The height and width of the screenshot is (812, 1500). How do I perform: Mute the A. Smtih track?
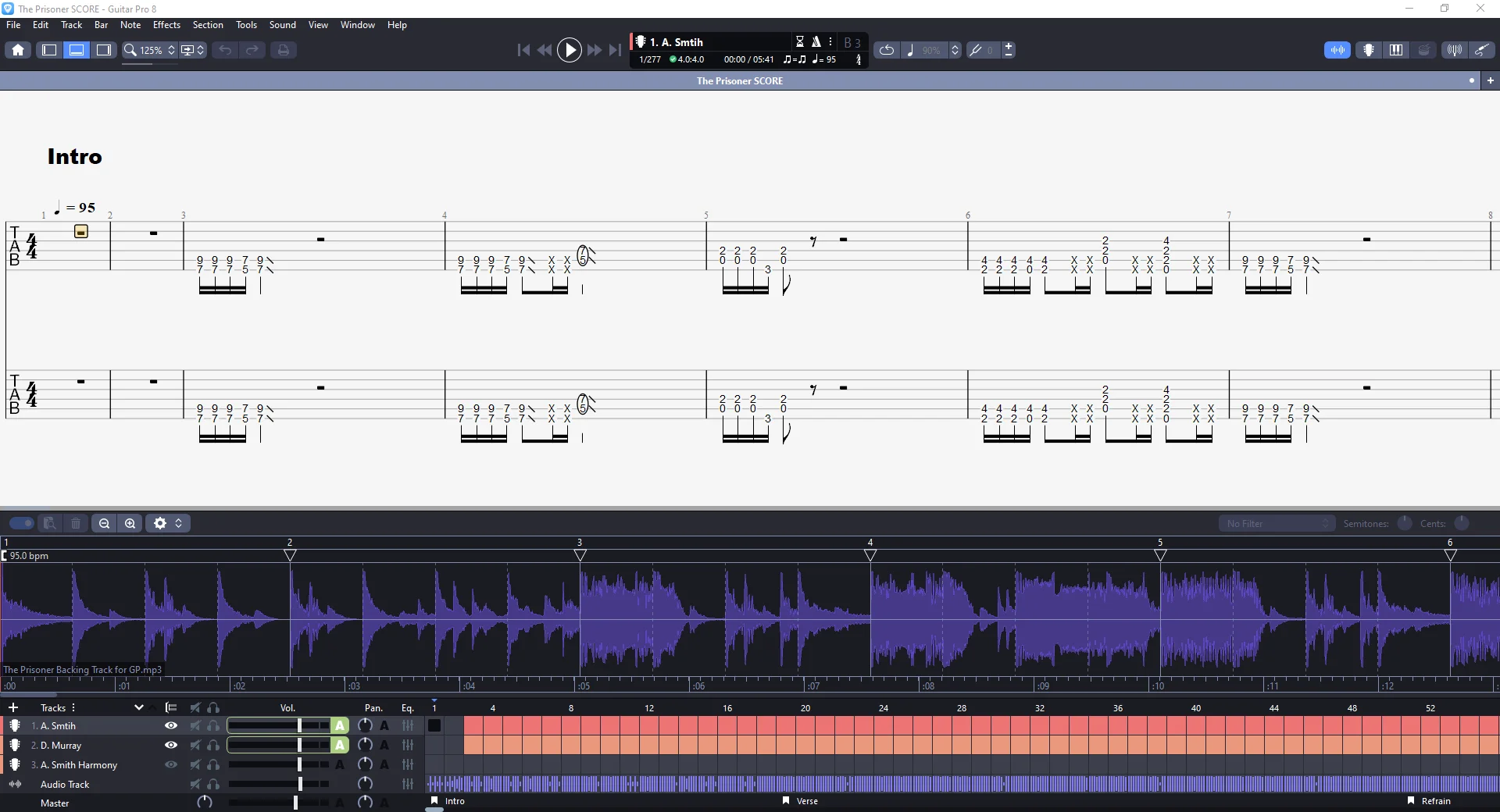coord(195,725)
